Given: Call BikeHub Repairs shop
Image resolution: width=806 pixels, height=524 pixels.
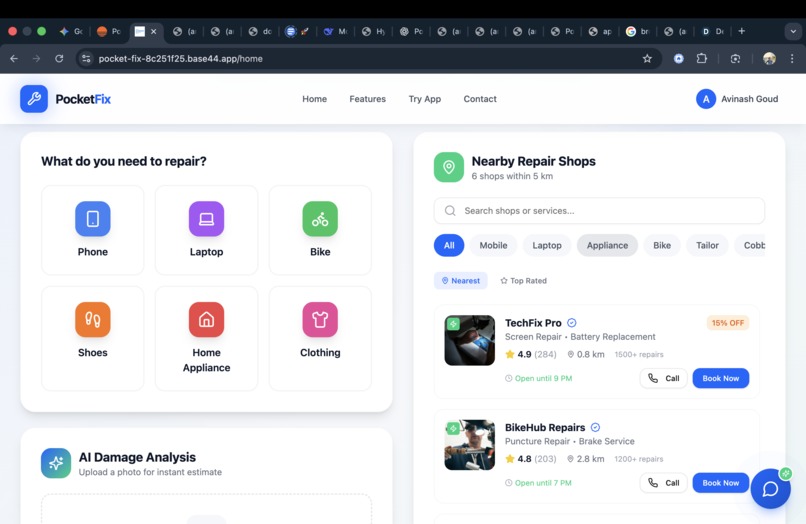Looking at the screenshot, I should (x=663, y=483).
